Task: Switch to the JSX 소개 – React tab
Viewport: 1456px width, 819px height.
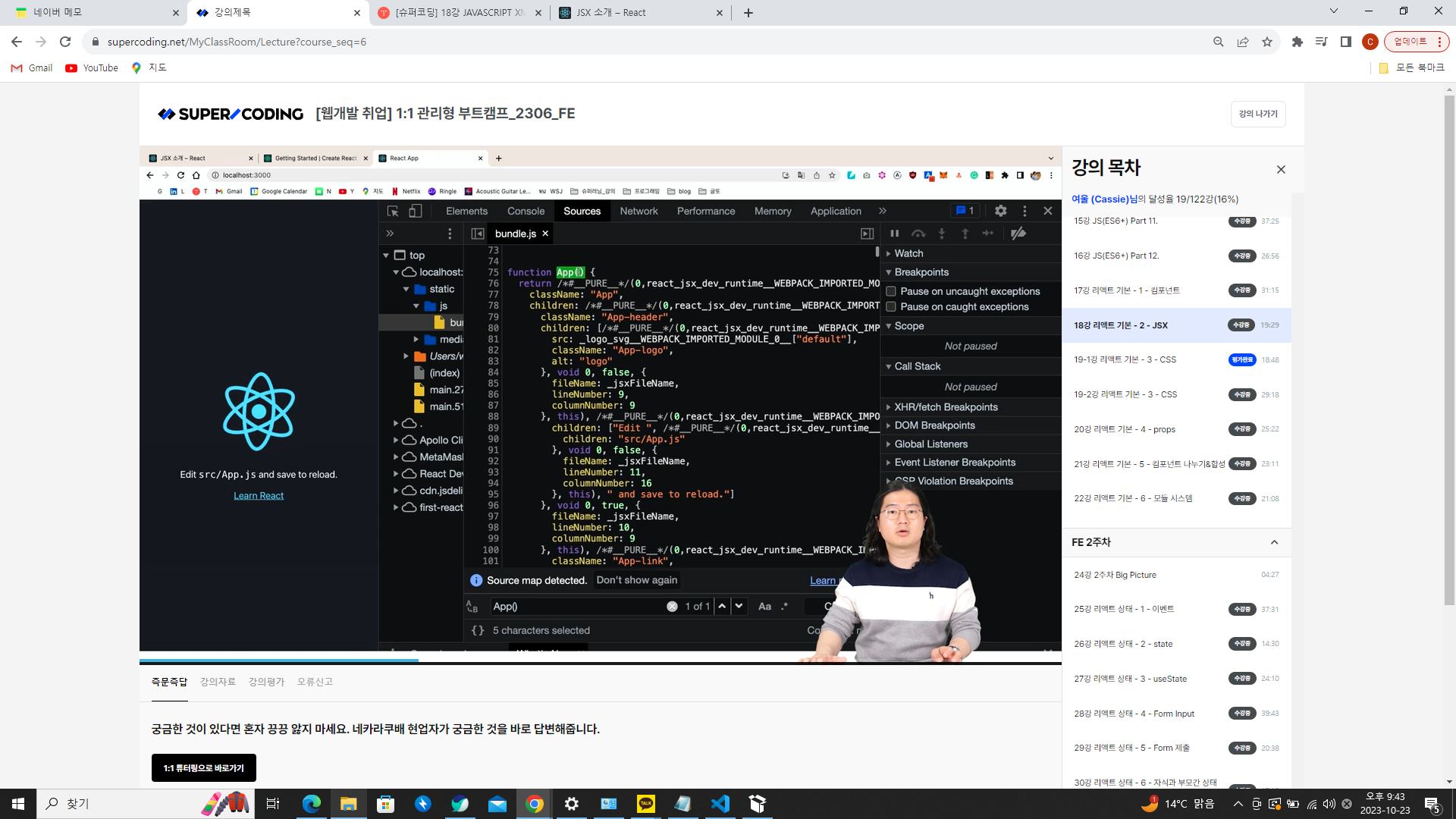Action: (640, 13)
